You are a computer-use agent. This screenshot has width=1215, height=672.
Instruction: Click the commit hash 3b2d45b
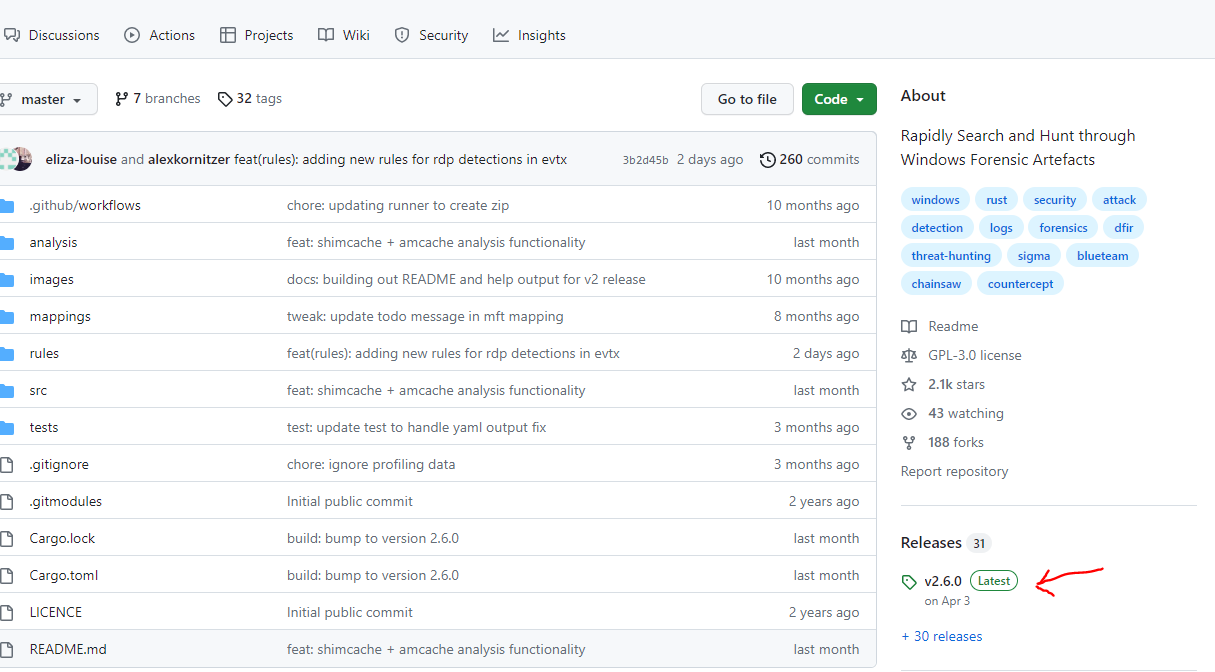tap(645, 160)
